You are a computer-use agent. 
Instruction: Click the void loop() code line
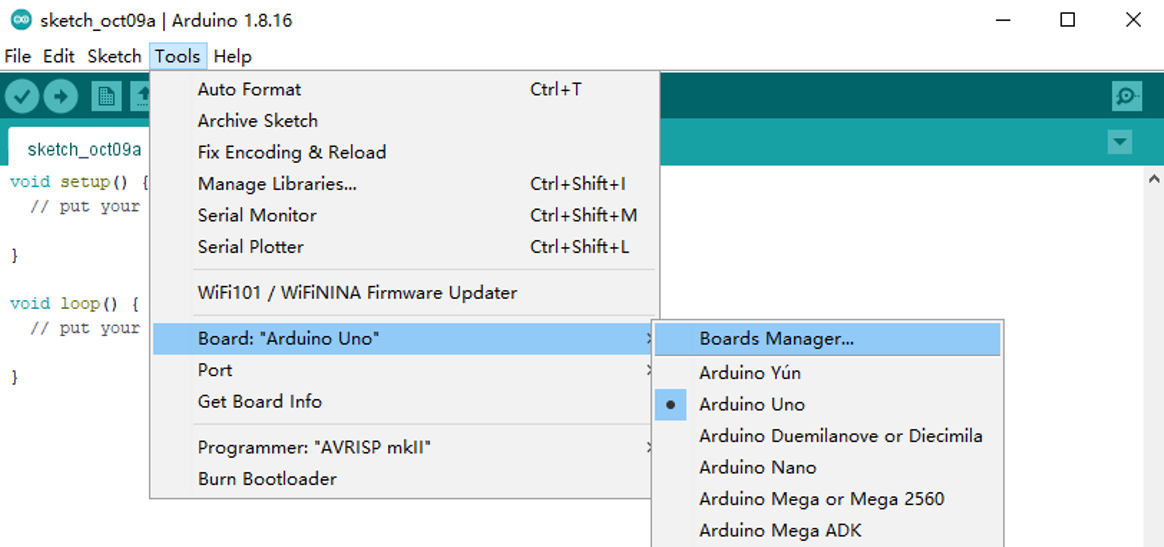coord(75,304)
